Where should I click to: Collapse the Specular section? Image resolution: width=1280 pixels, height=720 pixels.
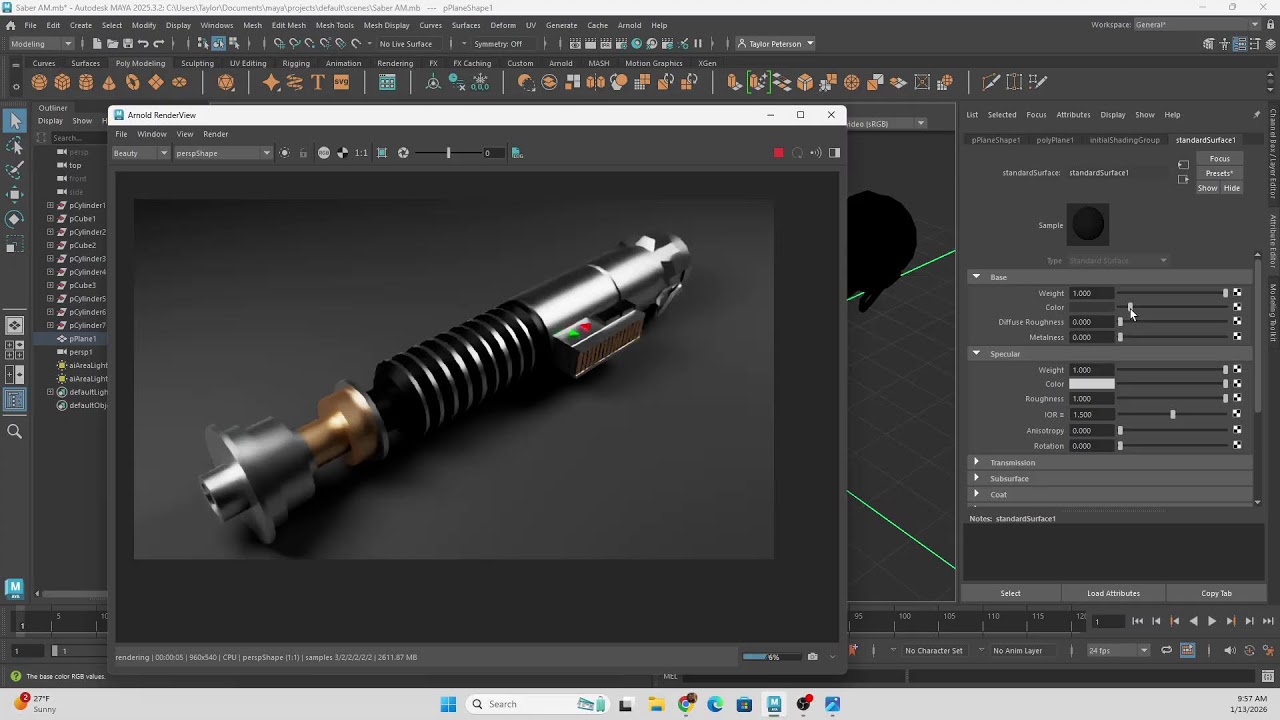point(976,353)
